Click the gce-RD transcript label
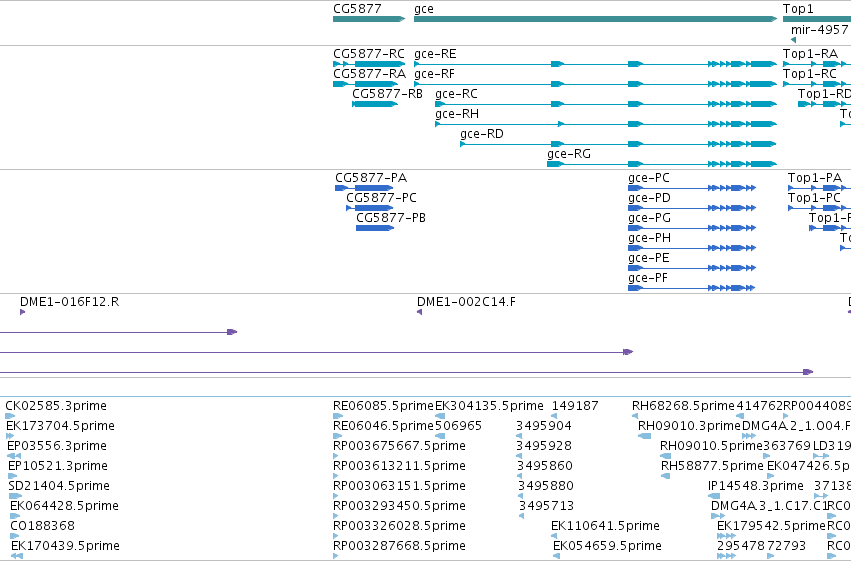The height and width of the screenshot is (561, 851). pos(482,134)
